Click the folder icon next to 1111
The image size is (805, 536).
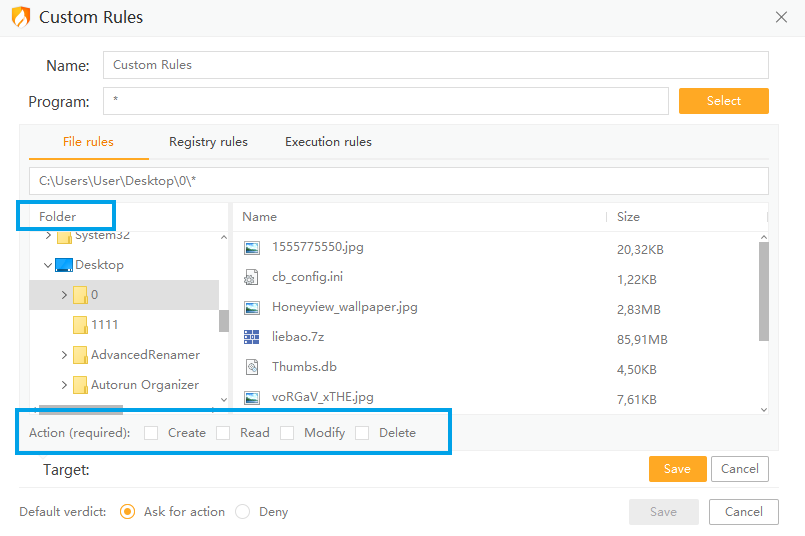click(x=80, y=325)
